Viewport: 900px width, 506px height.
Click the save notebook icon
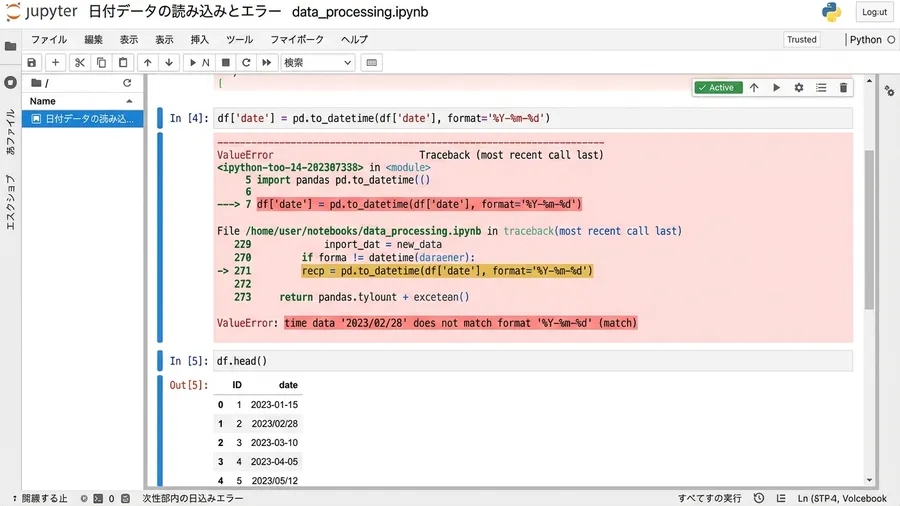(32, 63)
